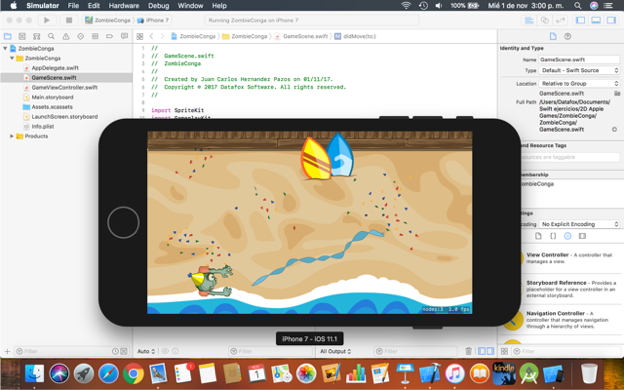Open the Hardware menu
Viewport: 624px width, 390px height.
[x=124, y=6]
